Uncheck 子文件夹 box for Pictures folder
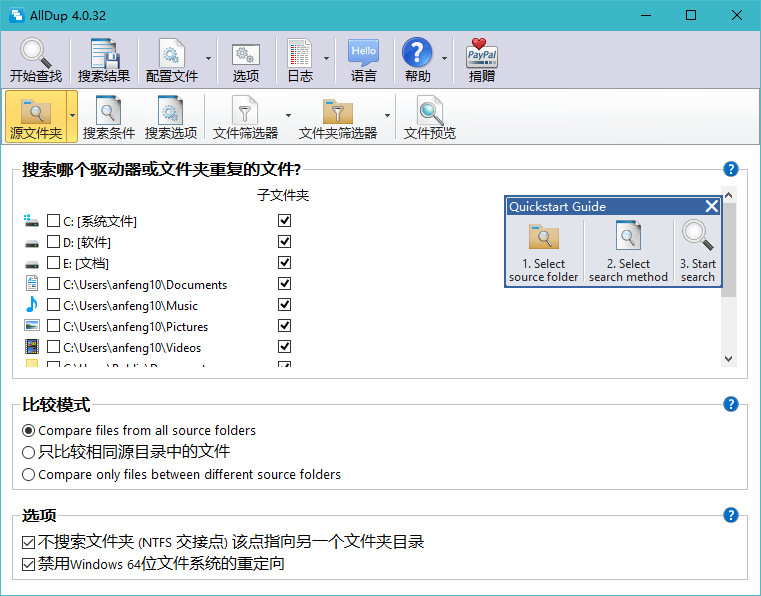This screenshot has width=761, height=596. (284, 326)
